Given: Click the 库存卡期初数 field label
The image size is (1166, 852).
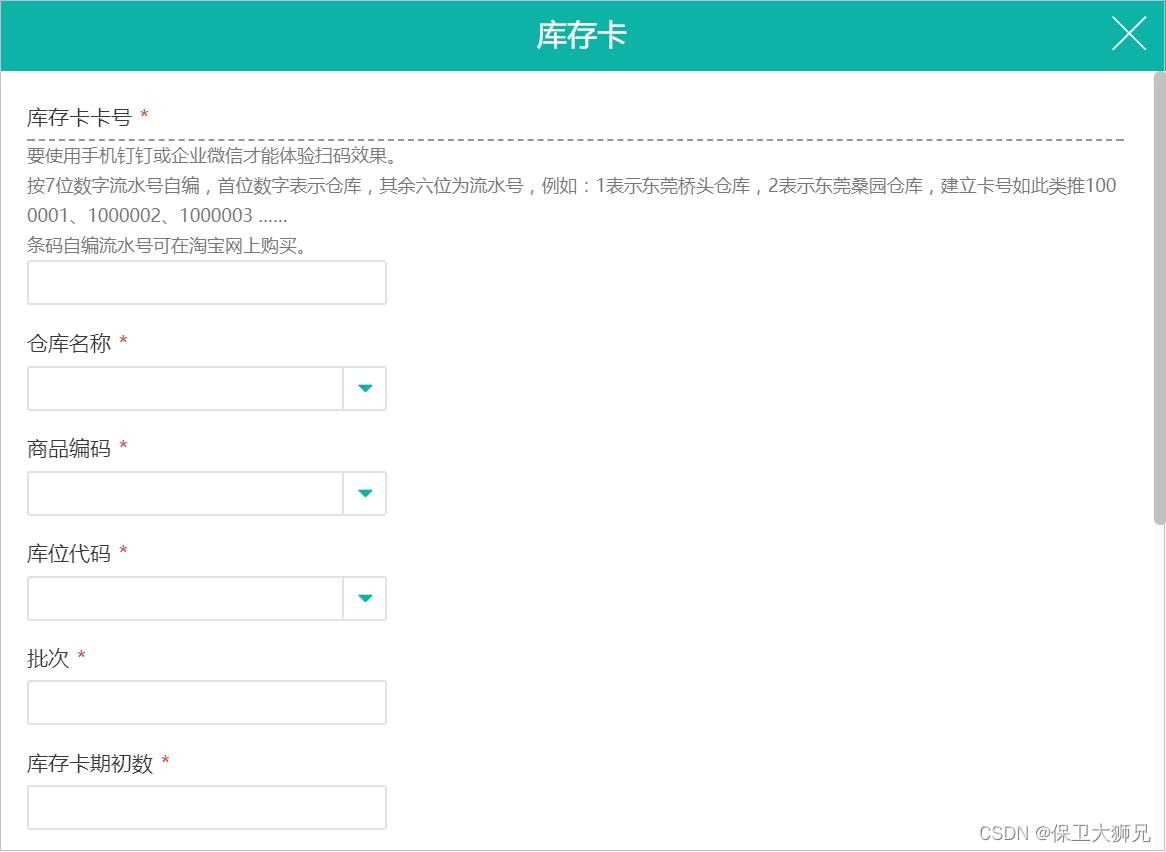Looking at the screenshot, I should click(89, 763).
